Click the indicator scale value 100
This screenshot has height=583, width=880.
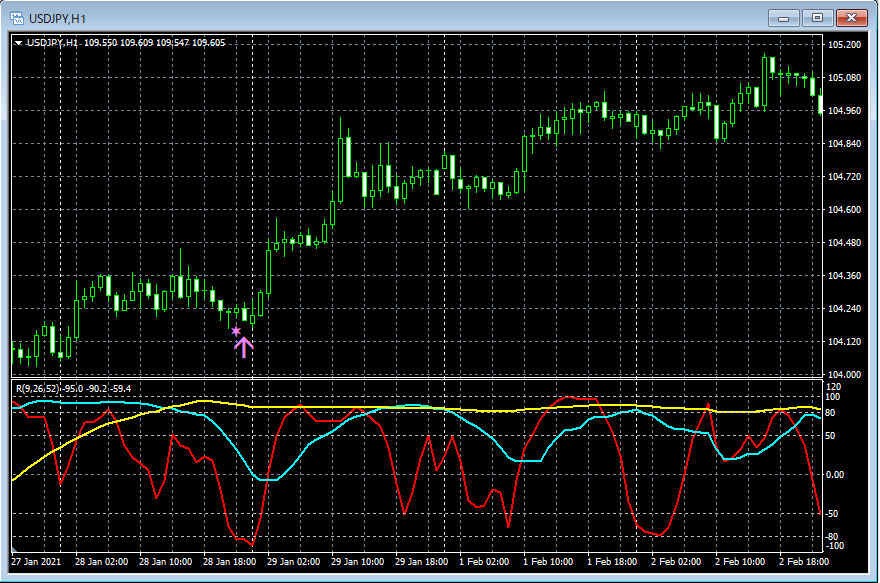834,397
